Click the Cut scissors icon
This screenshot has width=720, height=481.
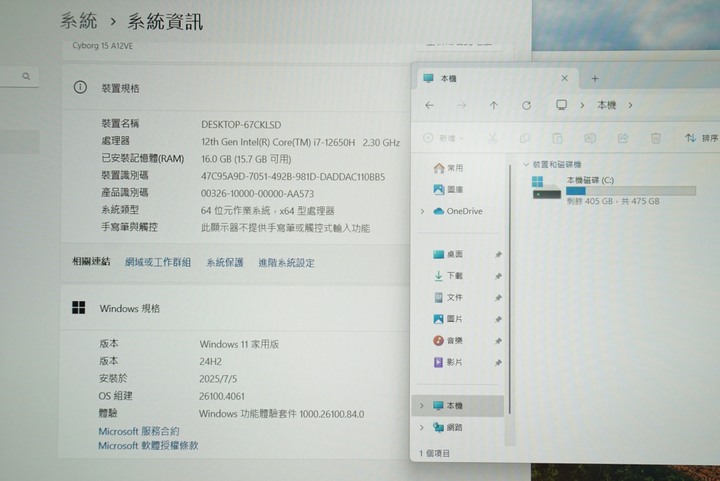(492, 138)
